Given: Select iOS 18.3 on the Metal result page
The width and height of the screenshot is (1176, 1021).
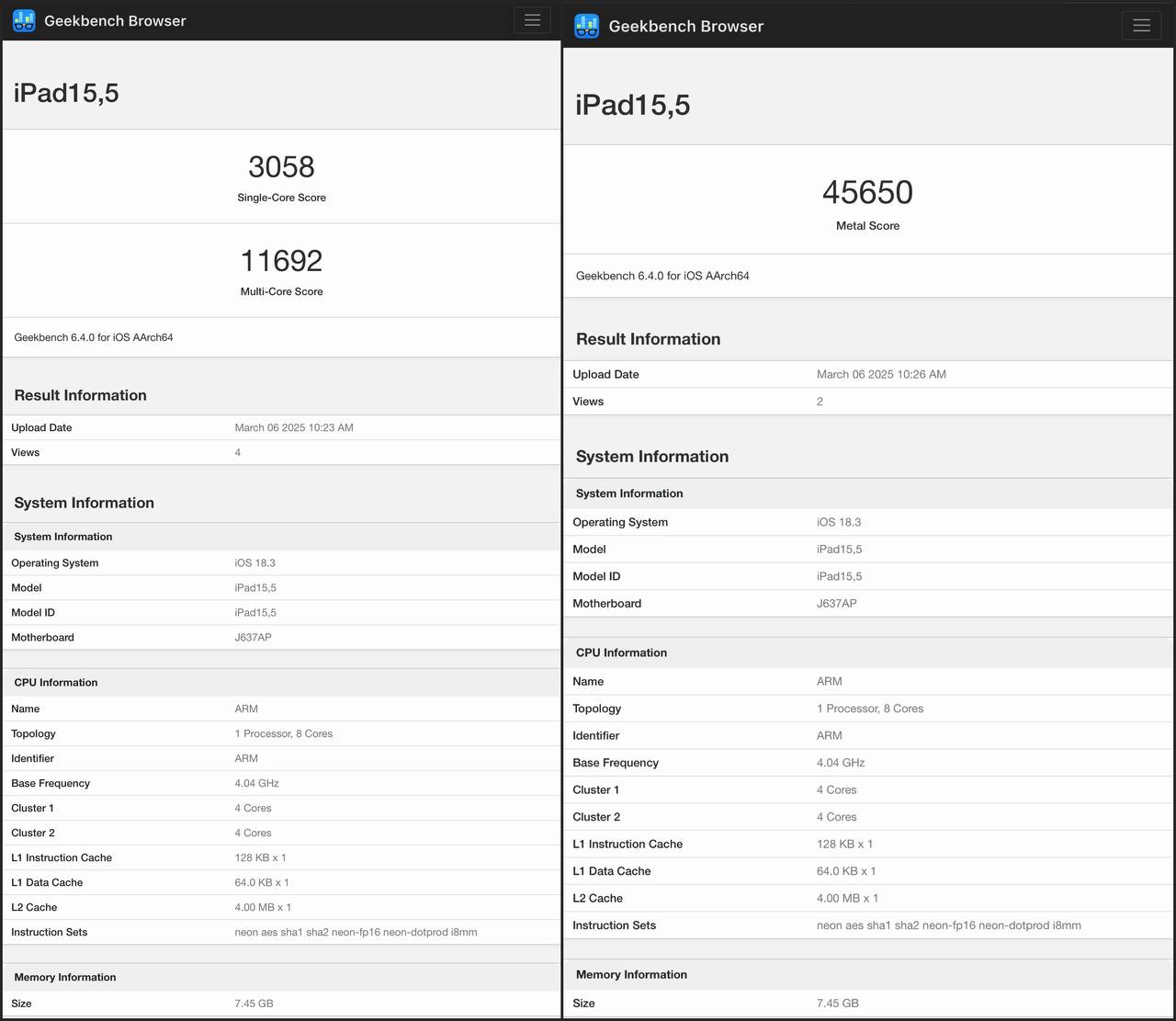Looking at the screenshot, I should click(x=839, y=522).
